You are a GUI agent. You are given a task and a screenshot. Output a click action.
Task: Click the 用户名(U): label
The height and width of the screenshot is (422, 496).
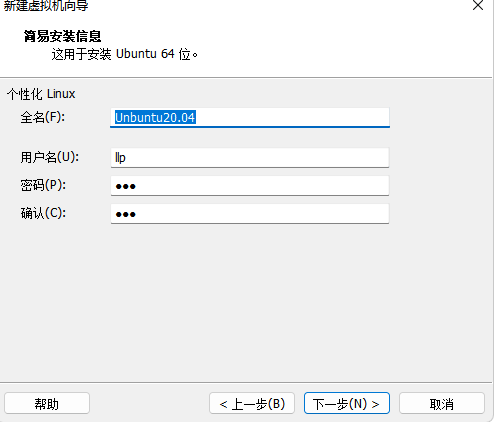click(x=50, y=157)
